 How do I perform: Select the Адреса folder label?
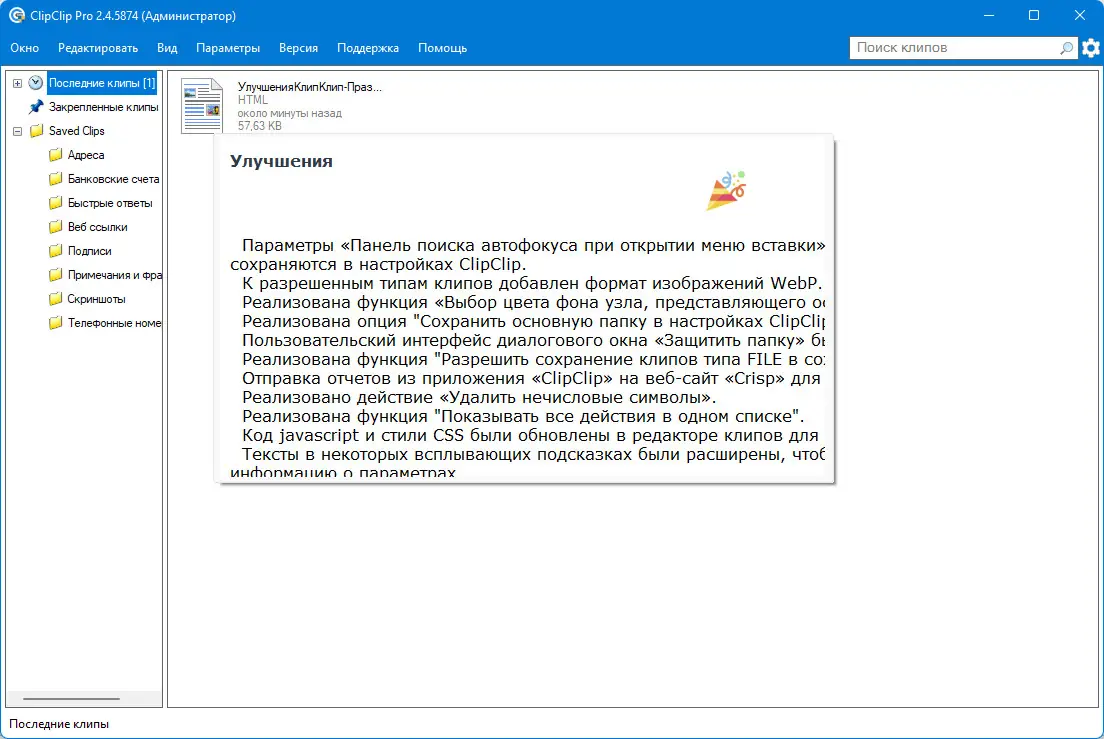[x=86, y=155]
